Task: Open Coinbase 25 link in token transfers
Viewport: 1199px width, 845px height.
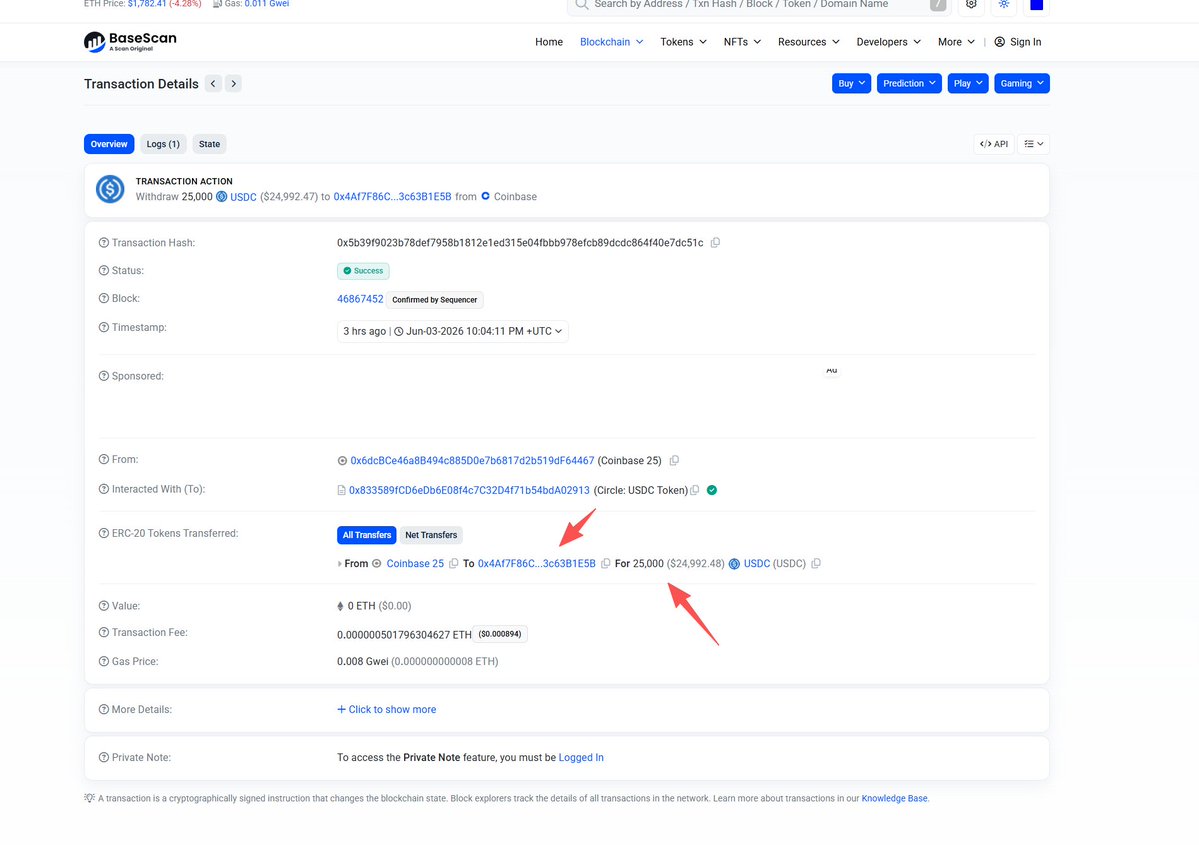Action: pos(415,564)
